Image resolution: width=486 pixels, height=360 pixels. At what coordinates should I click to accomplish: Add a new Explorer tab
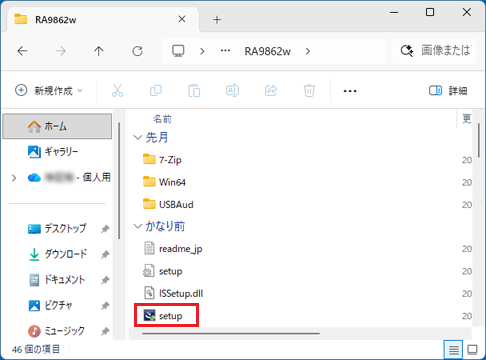coord(217,20)
